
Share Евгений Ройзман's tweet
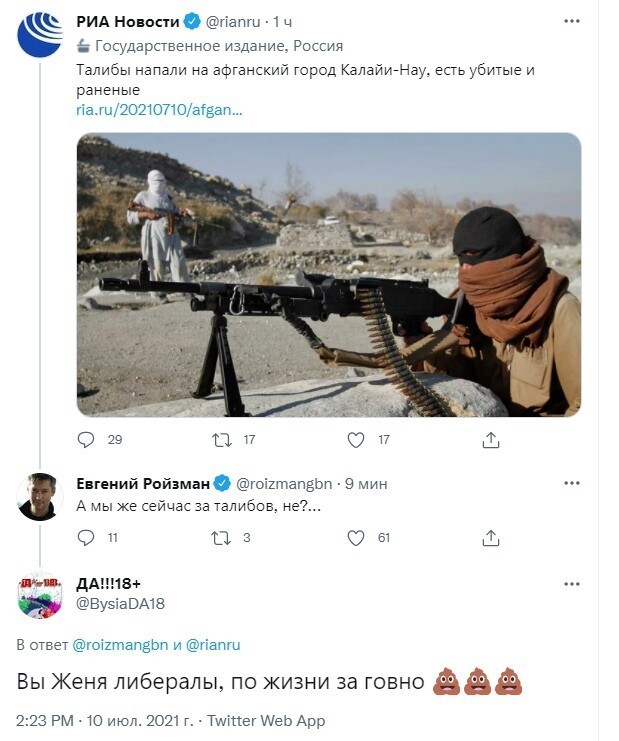[491, 538]
